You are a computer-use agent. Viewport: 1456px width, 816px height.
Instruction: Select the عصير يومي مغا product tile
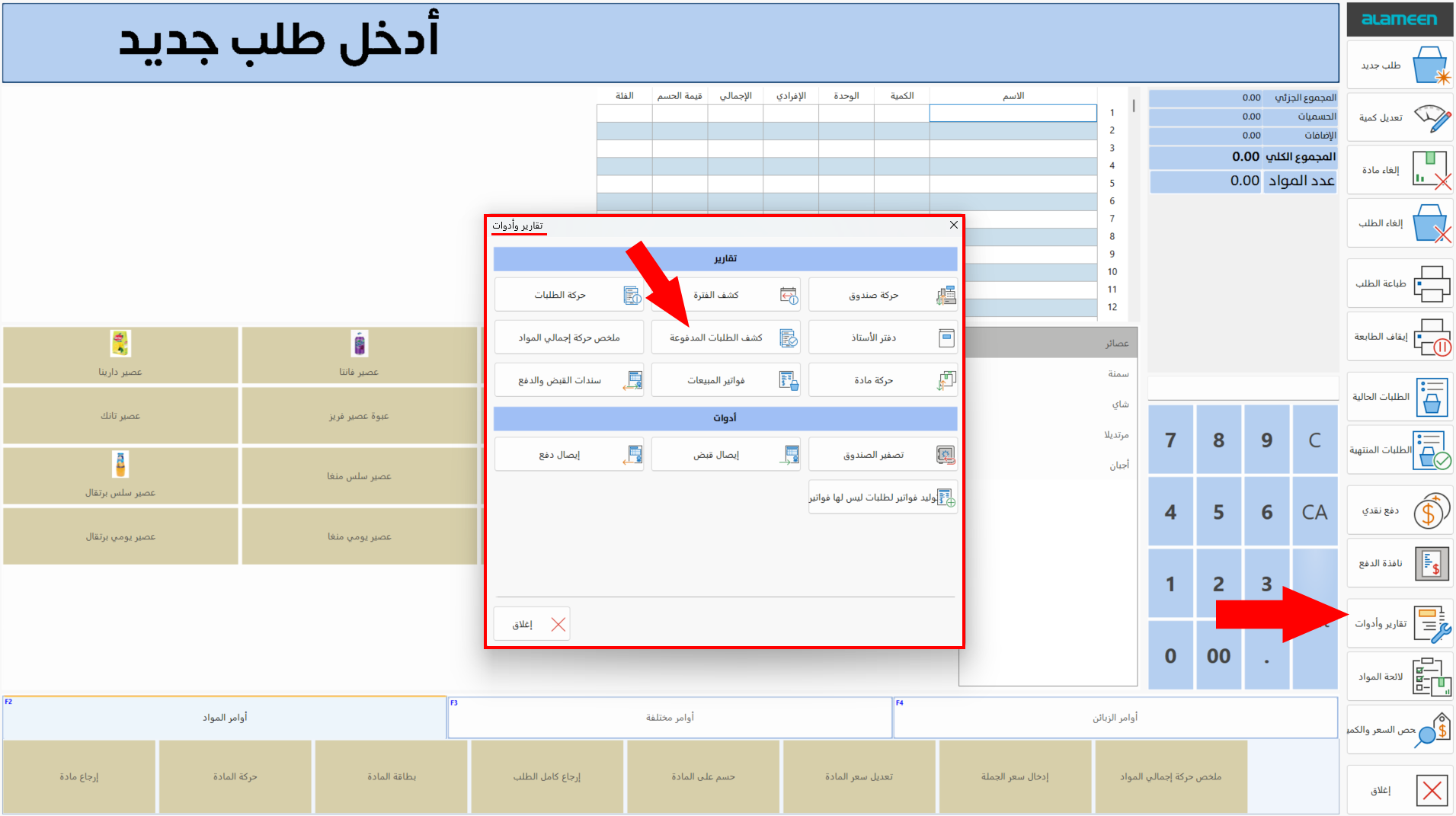359,536
